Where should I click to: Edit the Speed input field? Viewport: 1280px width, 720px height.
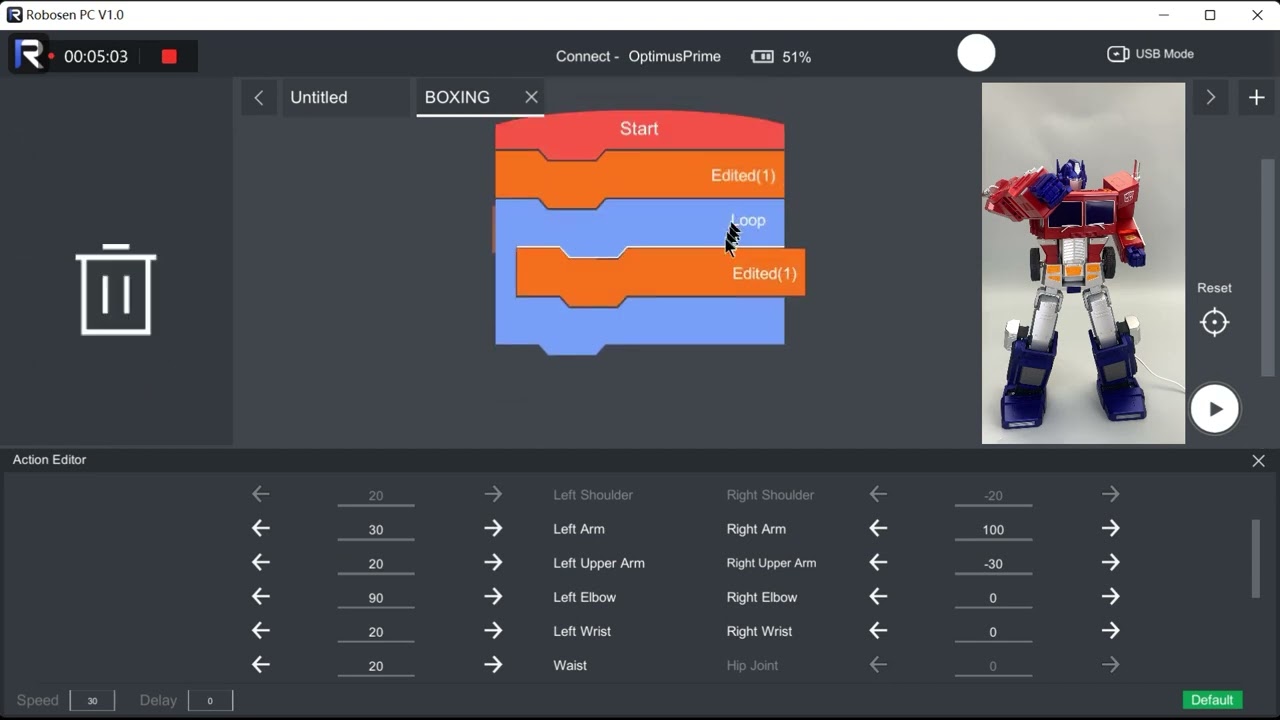pos(92,701)
